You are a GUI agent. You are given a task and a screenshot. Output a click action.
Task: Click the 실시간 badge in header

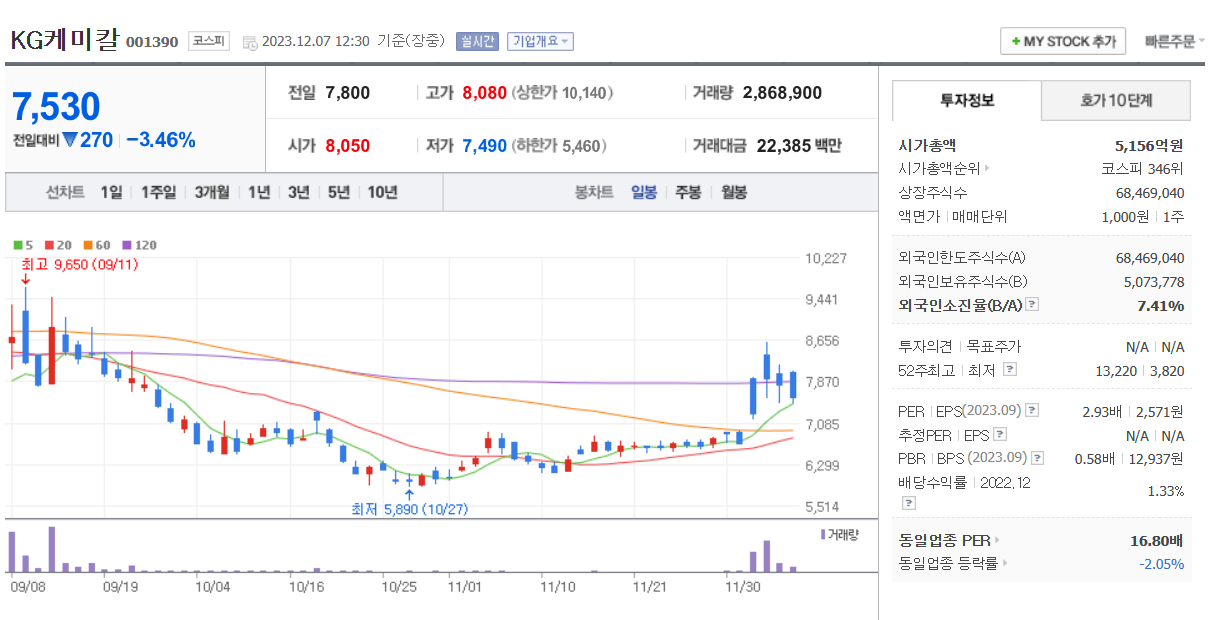(x=477, y=41)
